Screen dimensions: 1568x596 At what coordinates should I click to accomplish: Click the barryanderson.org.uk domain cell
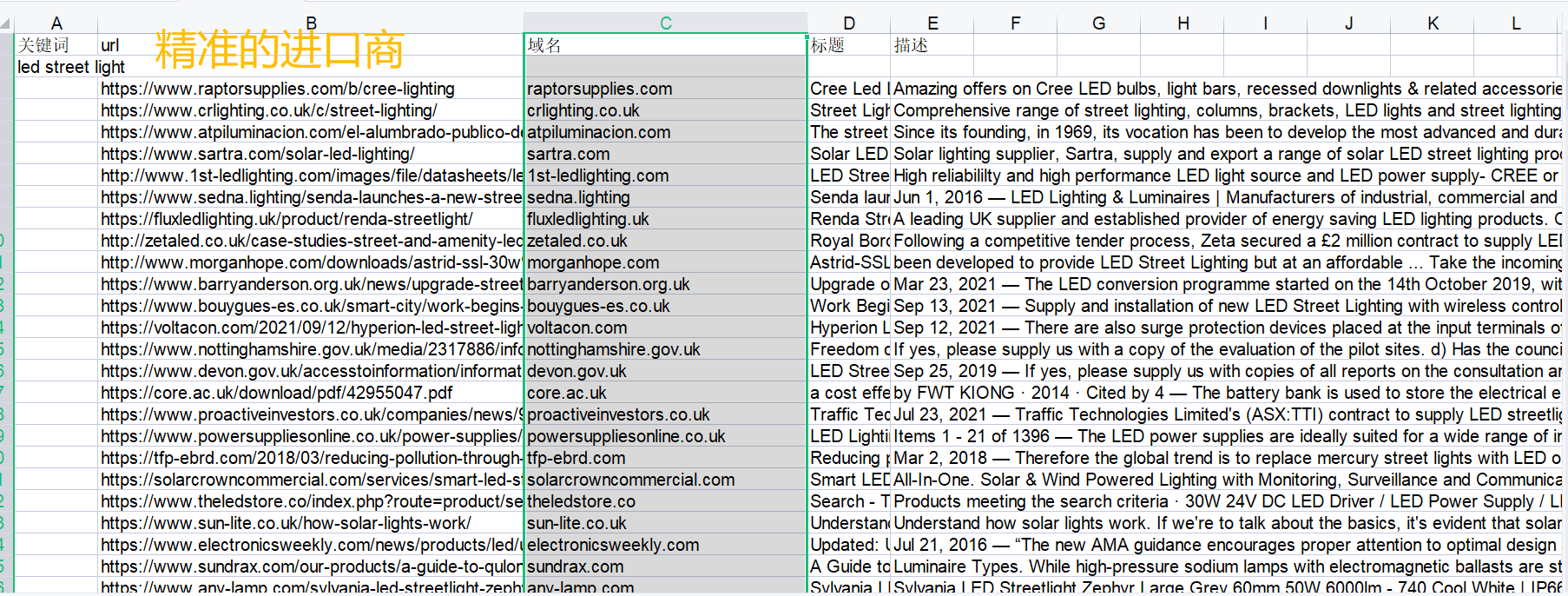click(x=666, y=284)
